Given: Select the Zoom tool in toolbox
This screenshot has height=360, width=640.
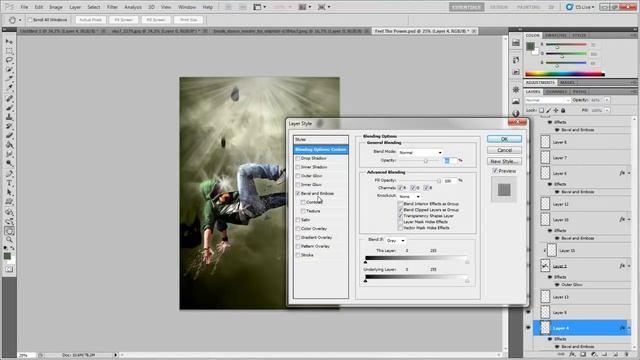Looking at the screenshot, I should tap(9, 240).
